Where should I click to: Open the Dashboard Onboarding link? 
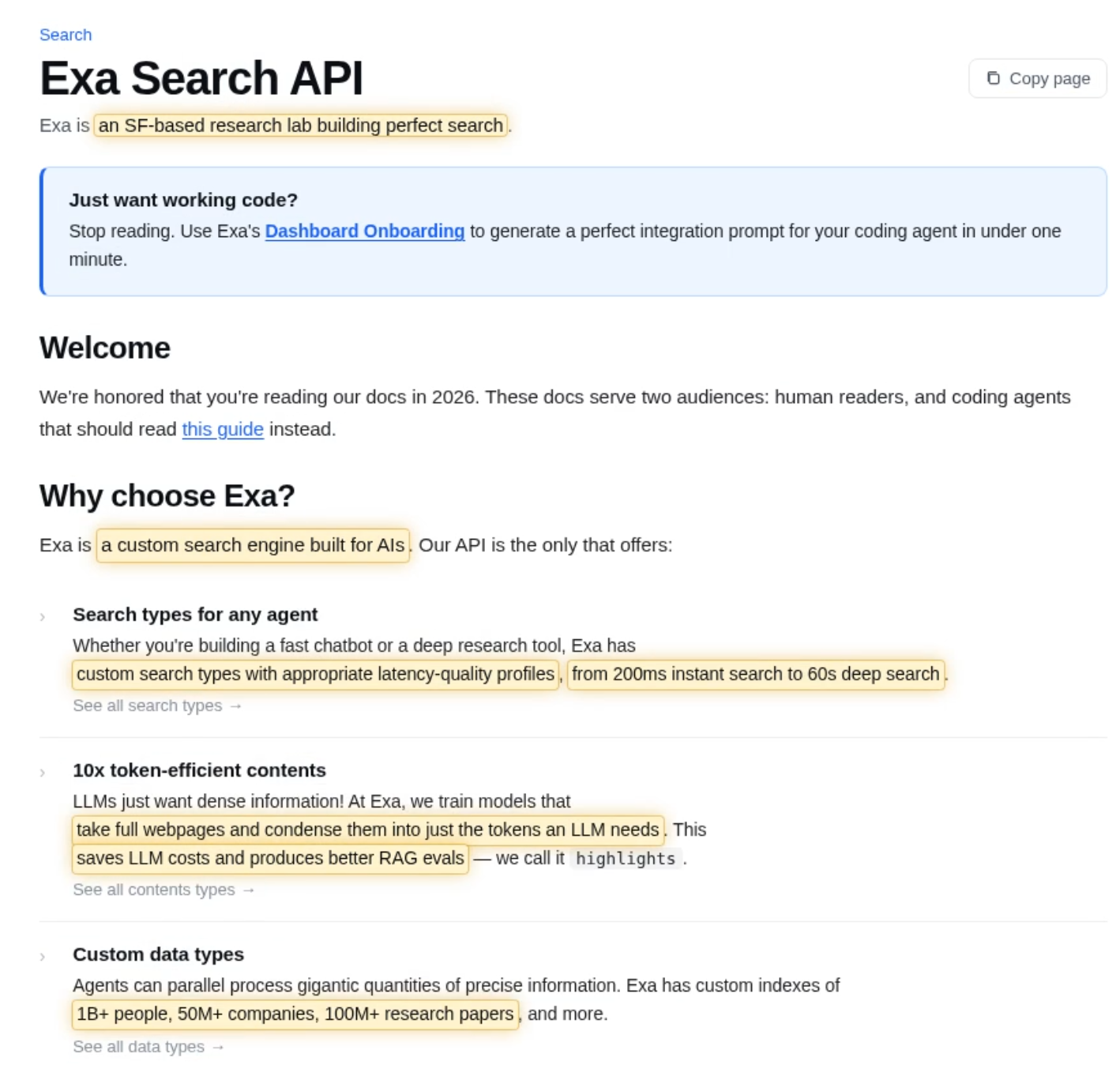[x=364, y=231]
